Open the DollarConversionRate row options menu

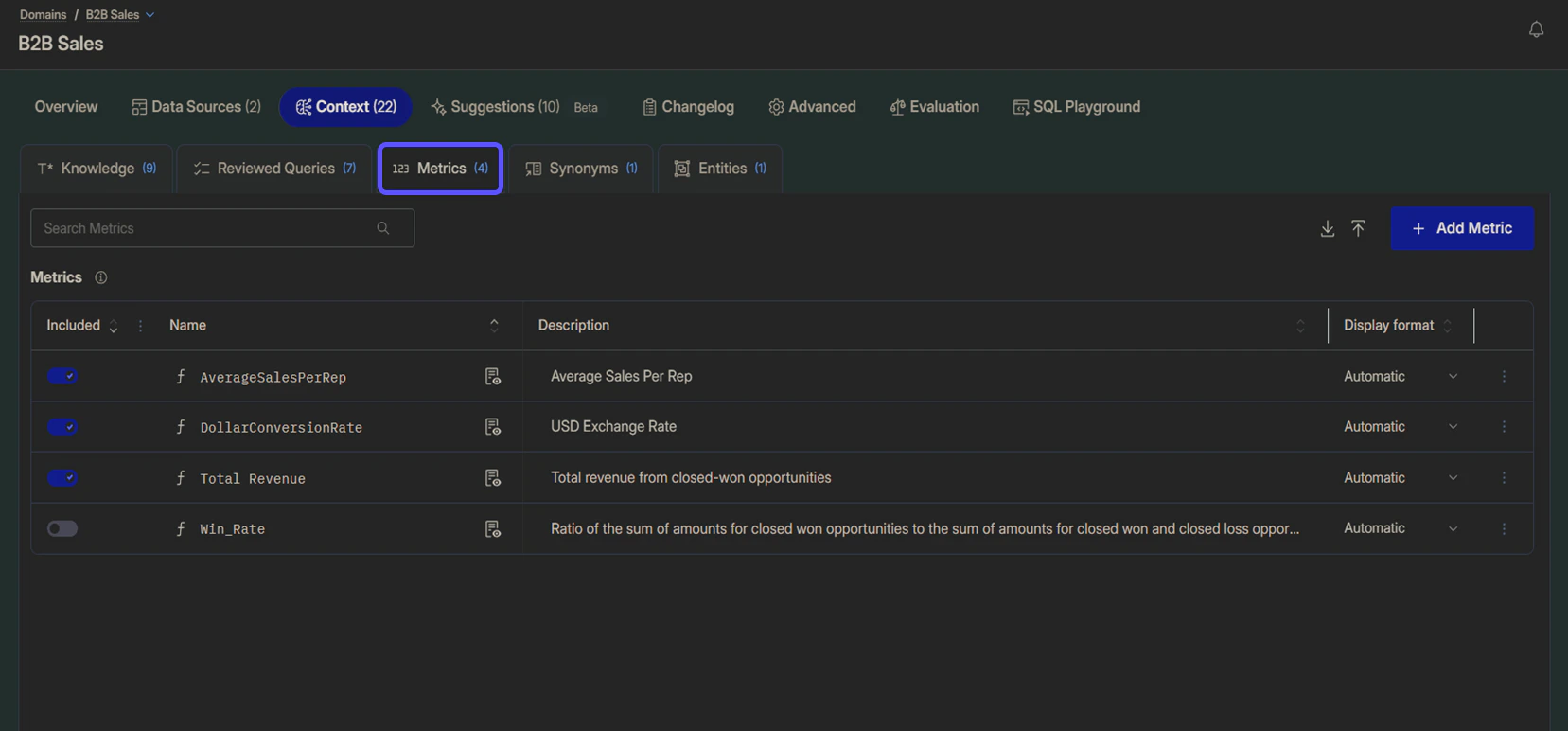point(1504,427)
